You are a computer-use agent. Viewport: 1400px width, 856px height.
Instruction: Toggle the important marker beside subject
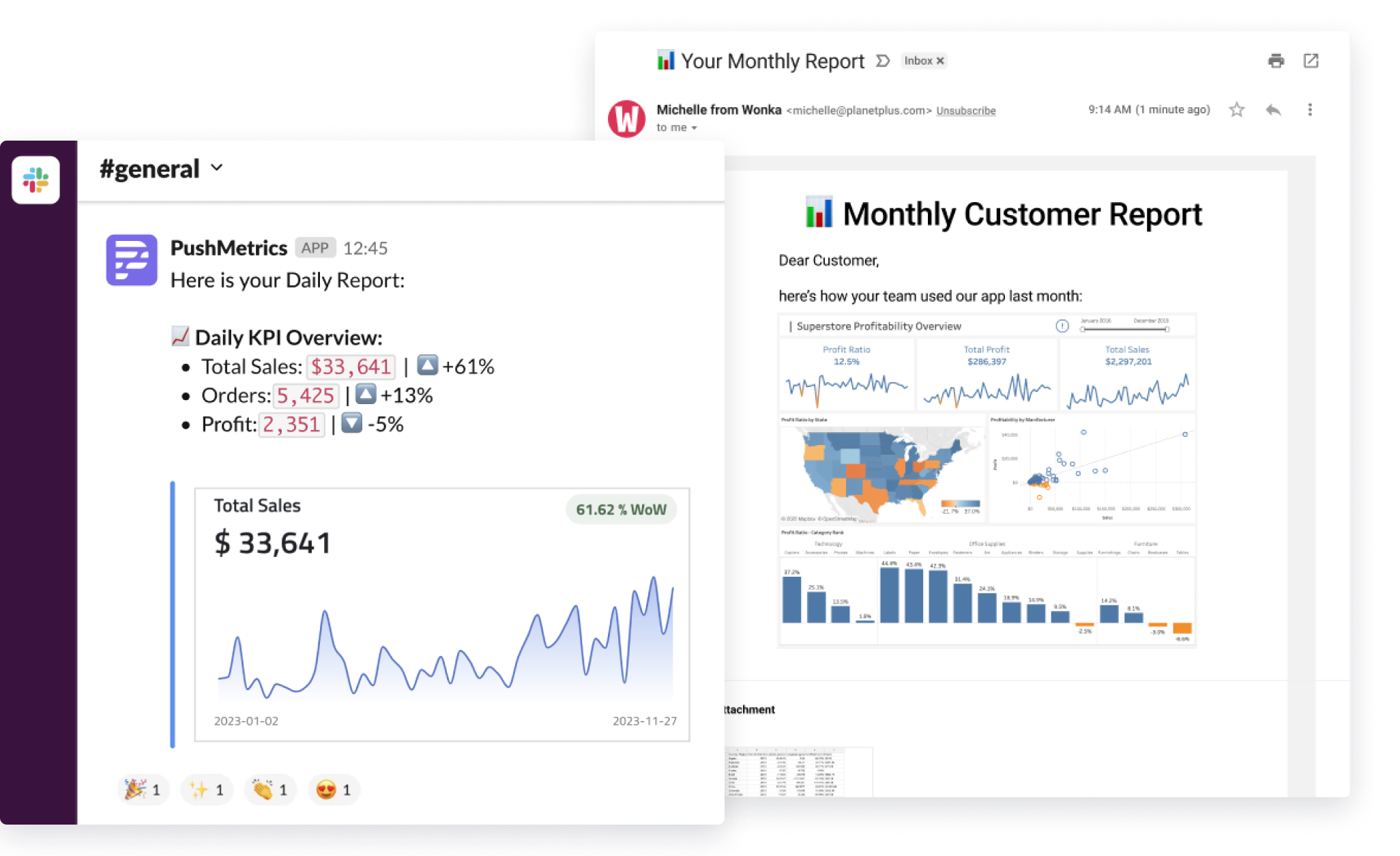tap(883, 61)
